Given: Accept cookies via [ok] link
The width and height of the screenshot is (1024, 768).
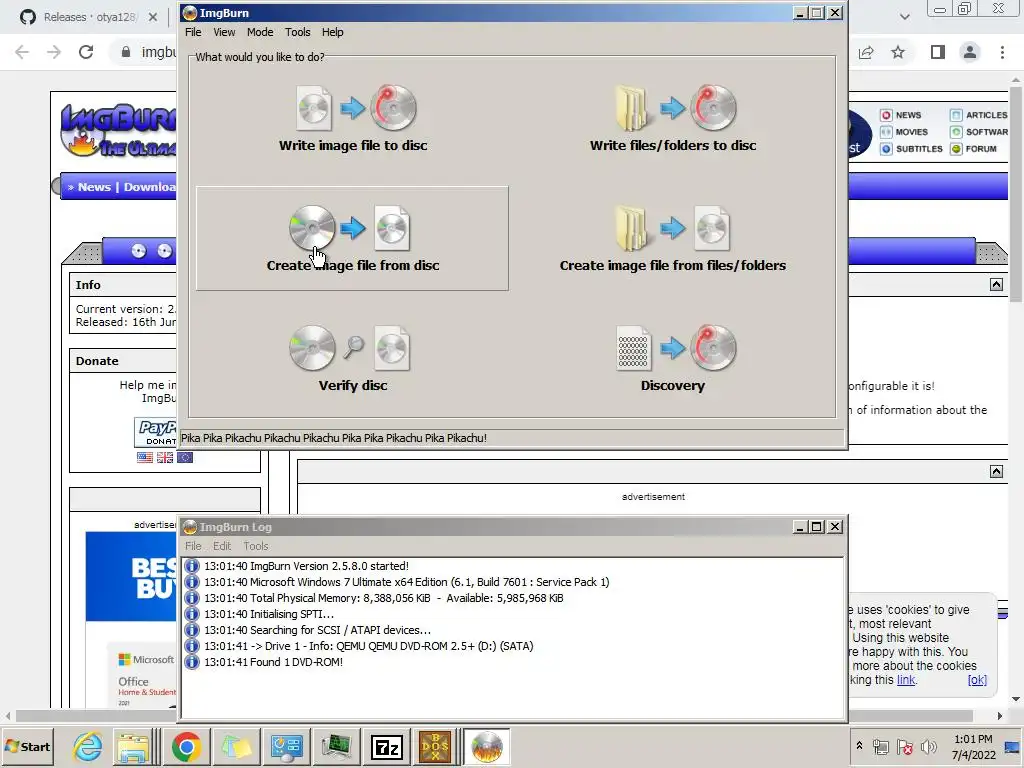Looking at the screenshot, I should click(977, 680).
